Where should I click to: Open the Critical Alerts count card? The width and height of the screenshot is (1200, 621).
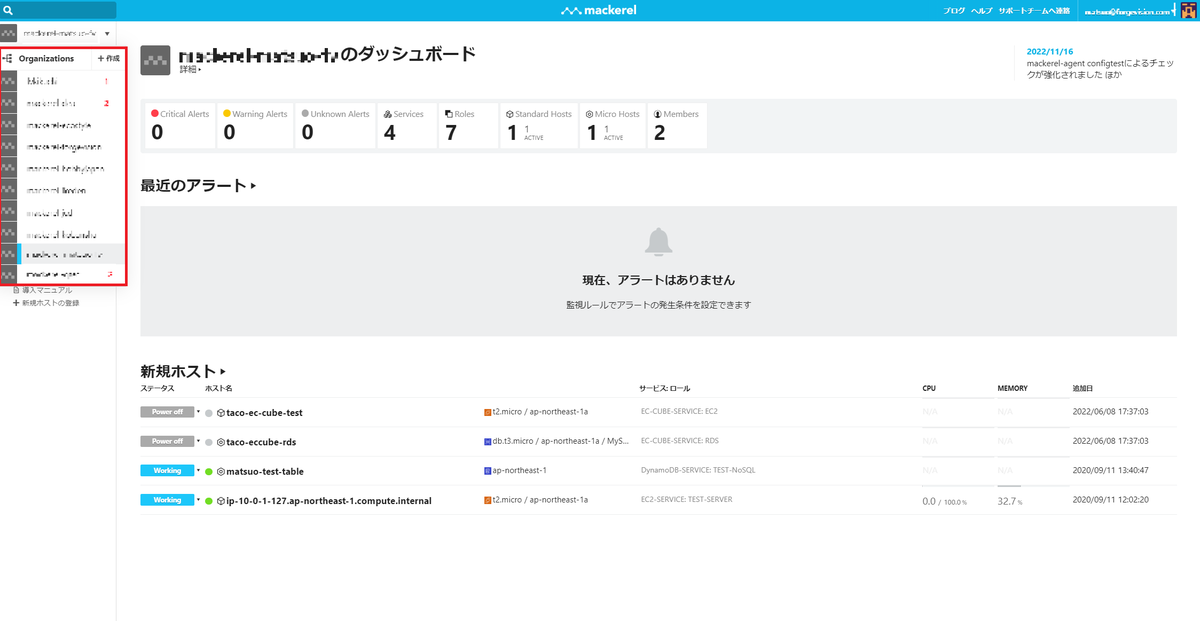[181, 126]
